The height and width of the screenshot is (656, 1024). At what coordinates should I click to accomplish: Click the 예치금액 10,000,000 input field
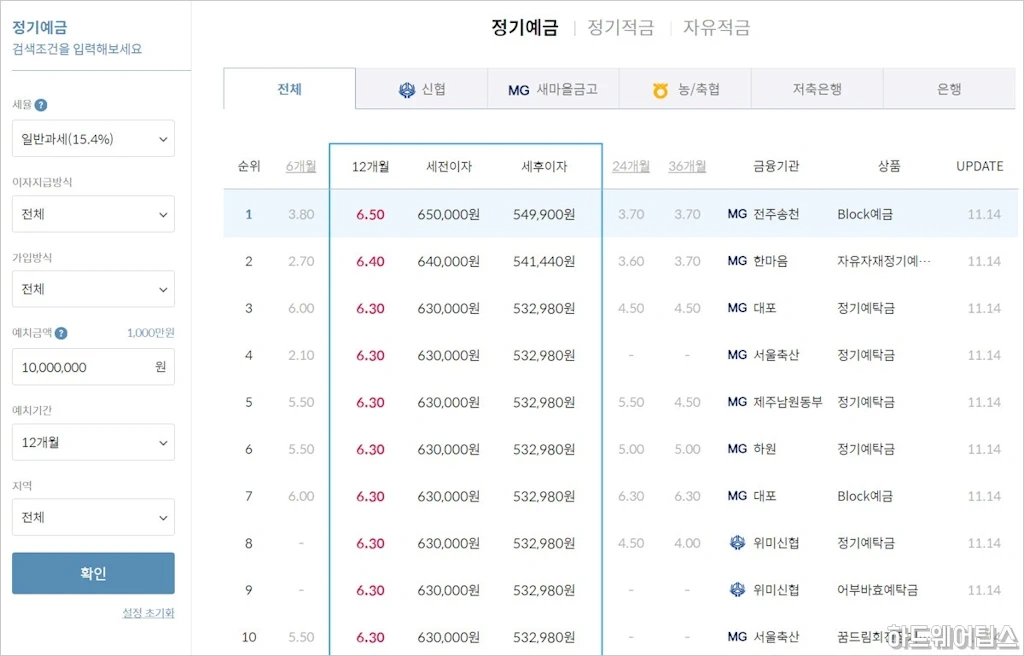pyautogui.click(x=93, y=367)
